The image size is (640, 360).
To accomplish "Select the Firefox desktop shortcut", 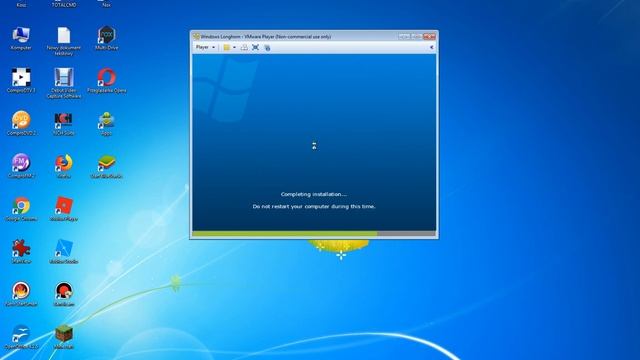I will [64, 166].
